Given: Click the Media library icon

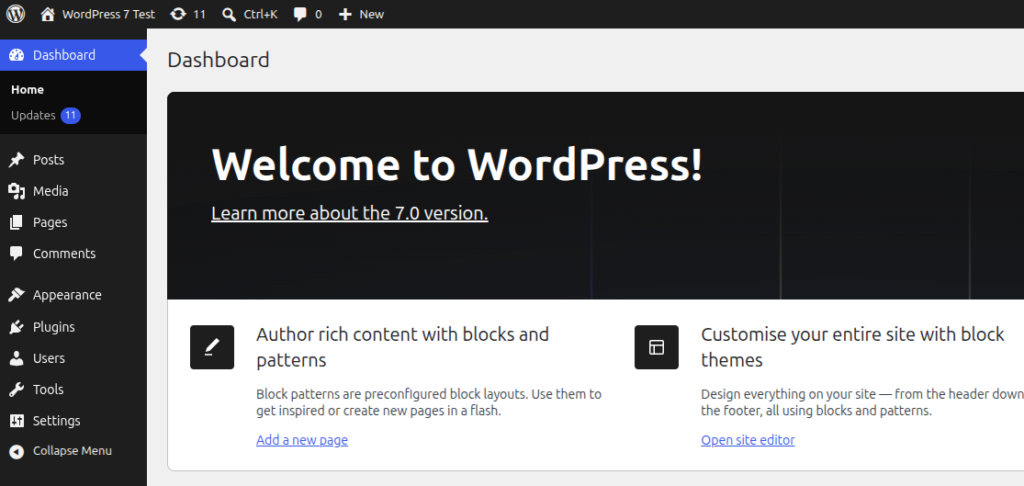Looking at the screenshot, I should (16, 191).
